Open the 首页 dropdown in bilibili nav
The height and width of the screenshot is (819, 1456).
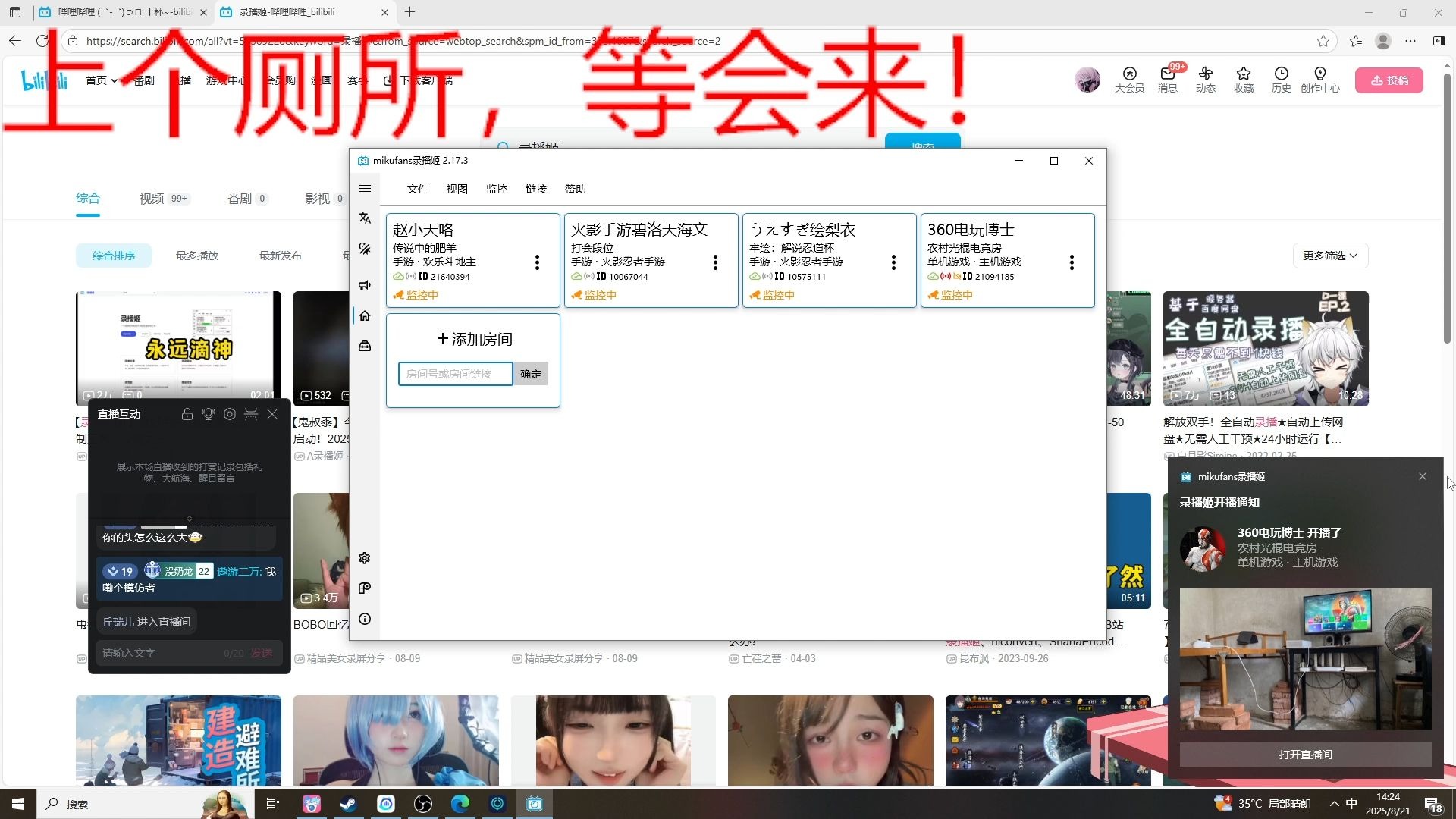pos(102,80)
